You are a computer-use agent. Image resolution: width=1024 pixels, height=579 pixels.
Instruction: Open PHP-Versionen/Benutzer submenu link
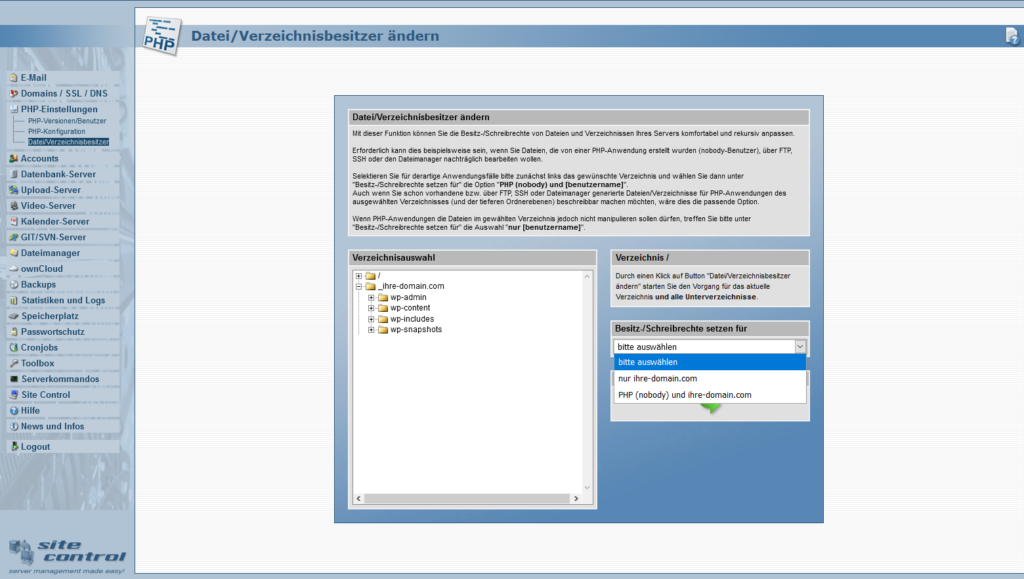tap(67, 121)
